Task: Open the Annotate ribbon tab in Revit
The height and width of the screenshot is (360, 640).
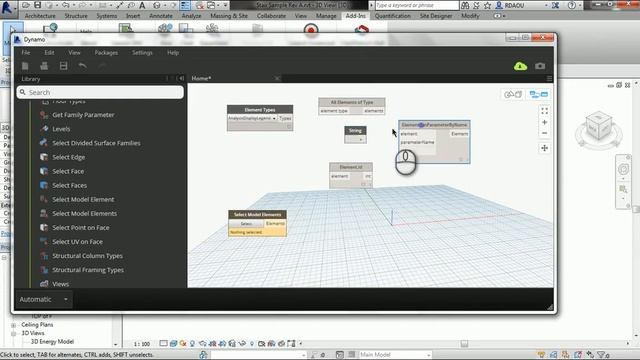Action: click(x=161, y=16)
